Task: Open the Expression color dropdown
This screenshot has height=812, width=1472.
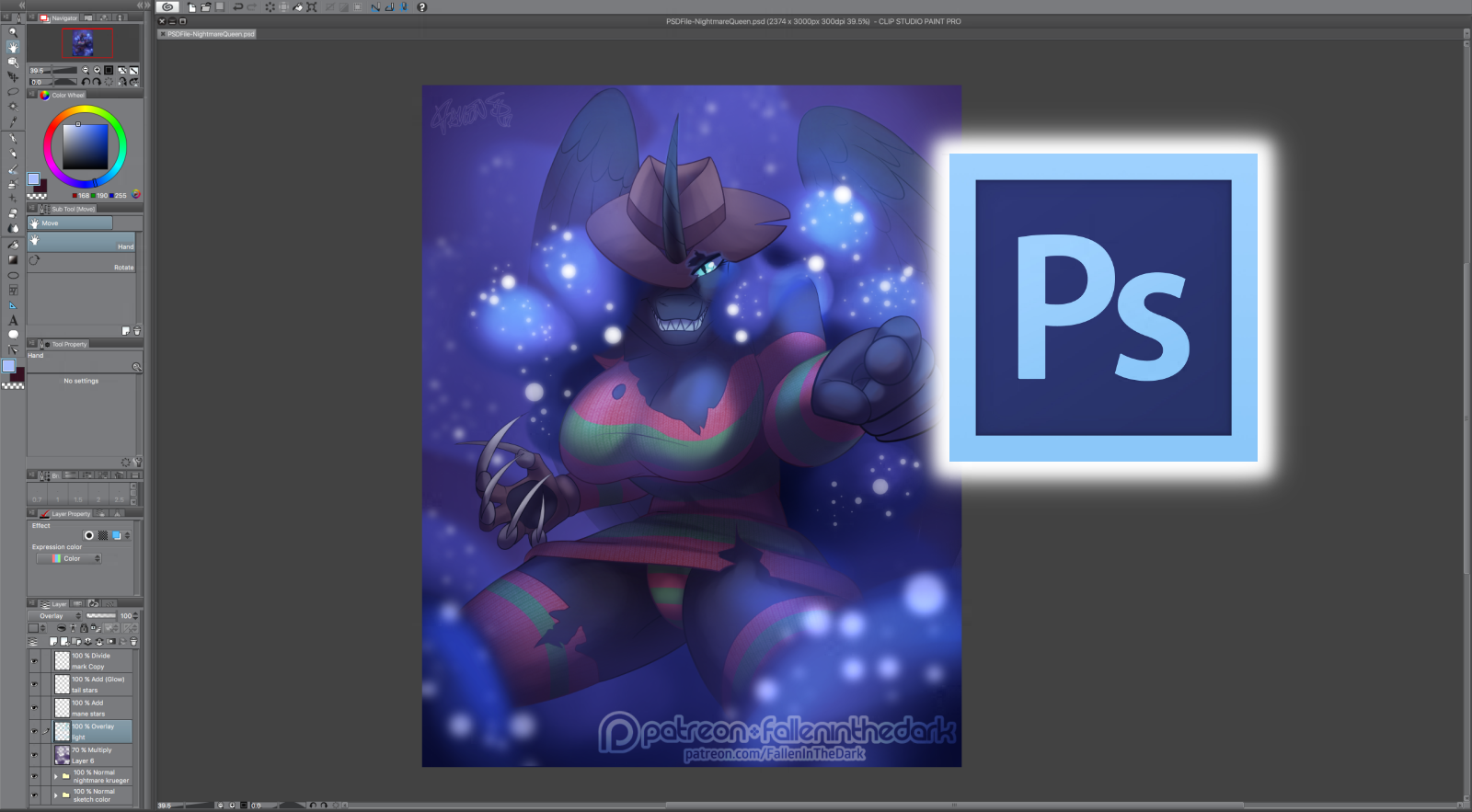Action: (x=69, y=558)
